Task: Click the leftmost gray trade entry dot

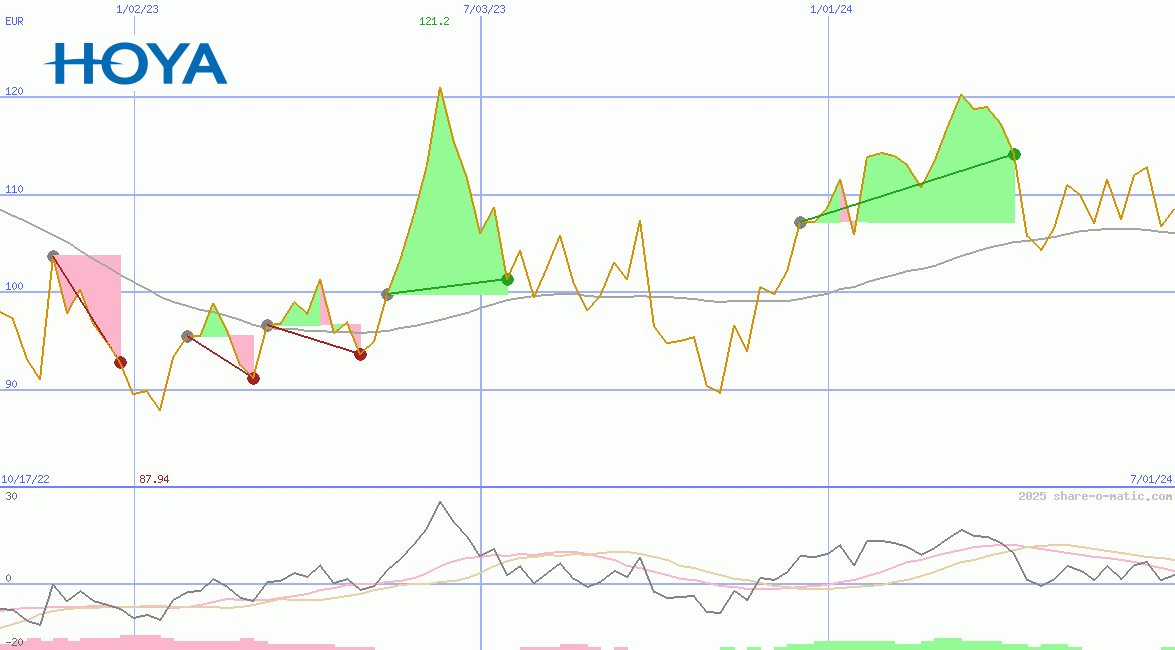Action: (53, 256)
